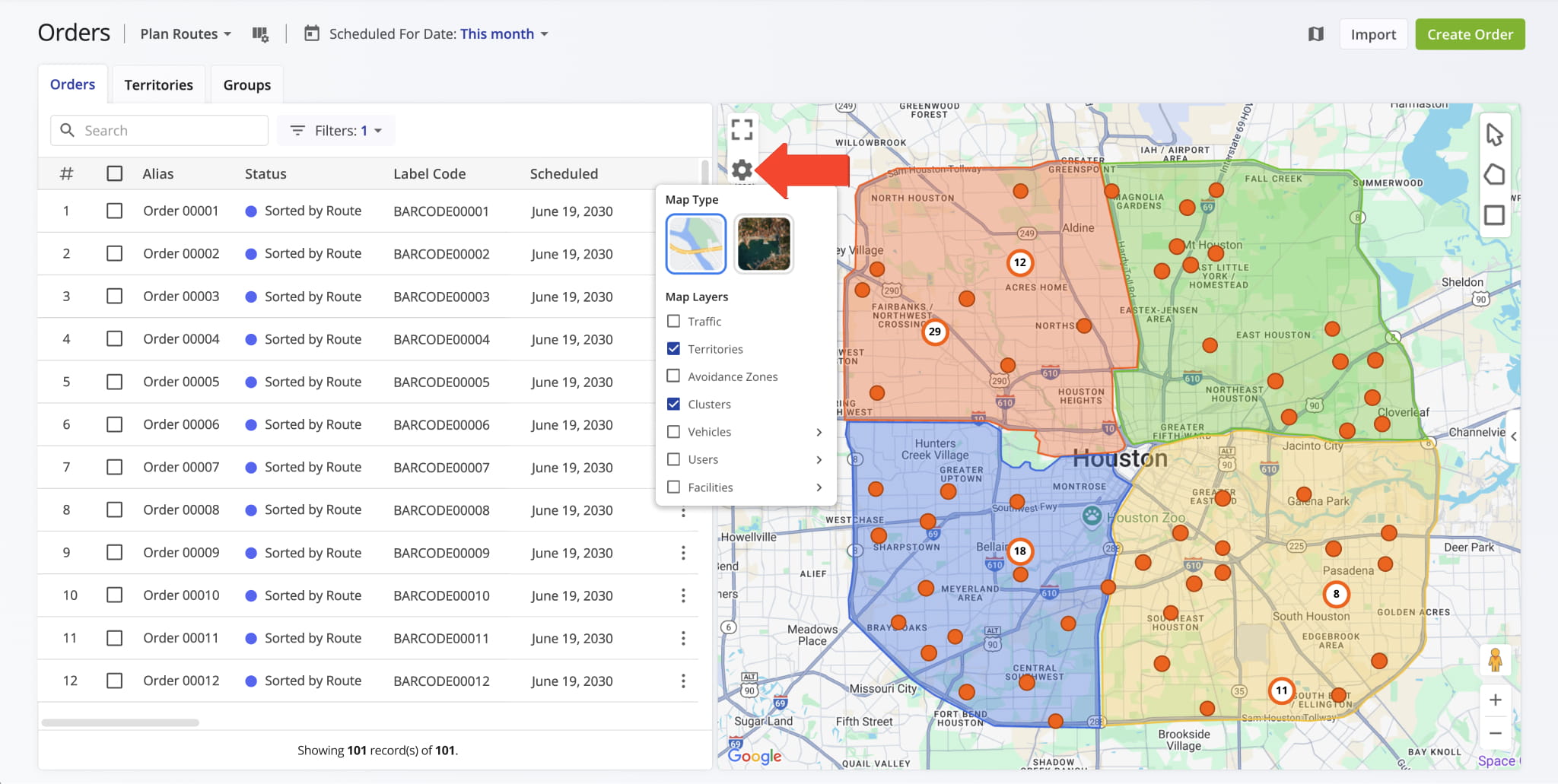Select the rectangle drawing tool
This screenshot has height=784, width=1558.
[x=1494, y=215]
